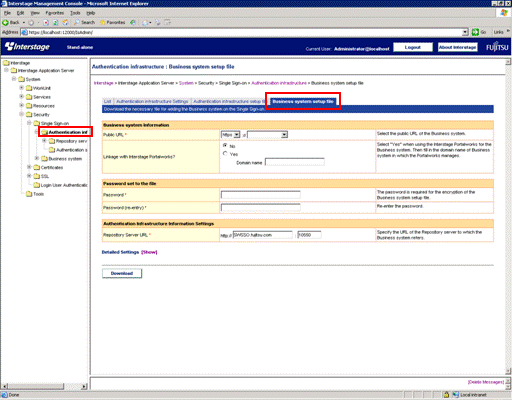This screenshot has height=400, width=512.
Task: Click the Certificates folder icon
Action: pyautogui.click(x=37, y=167)
